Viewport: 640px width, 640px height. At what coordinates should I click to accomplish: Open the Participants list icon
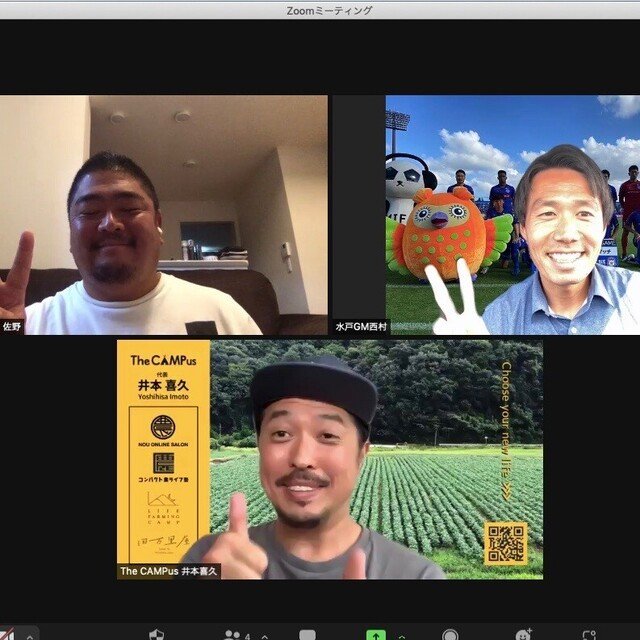coord(233,635)
